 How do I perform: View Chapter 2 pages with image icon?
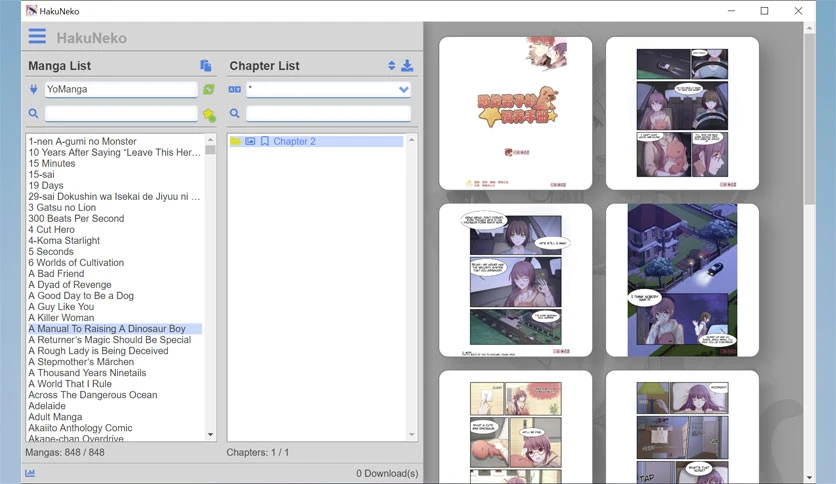[x=250, y=141]
